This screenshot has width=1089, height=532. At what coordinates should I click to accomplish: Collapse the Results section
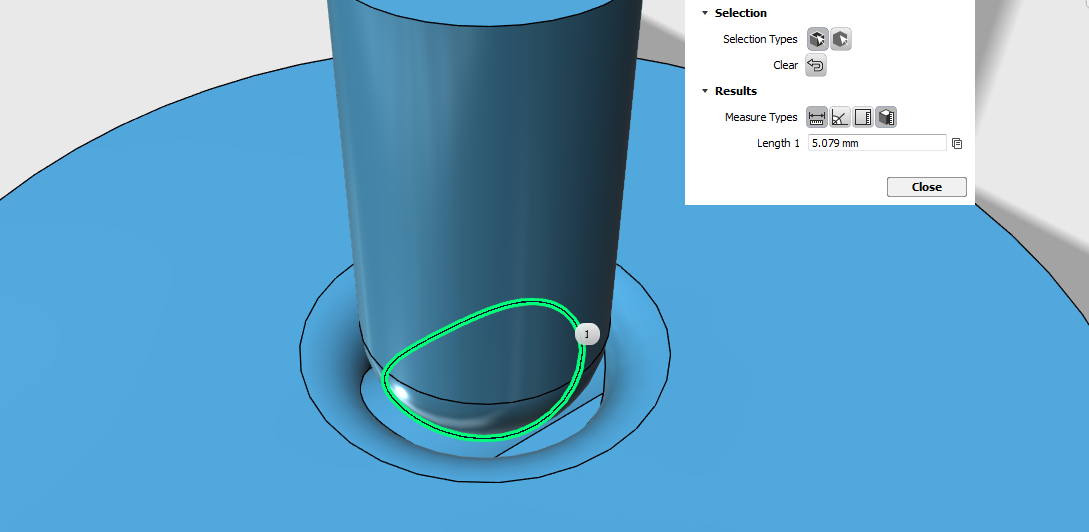[x=705, y=91]
